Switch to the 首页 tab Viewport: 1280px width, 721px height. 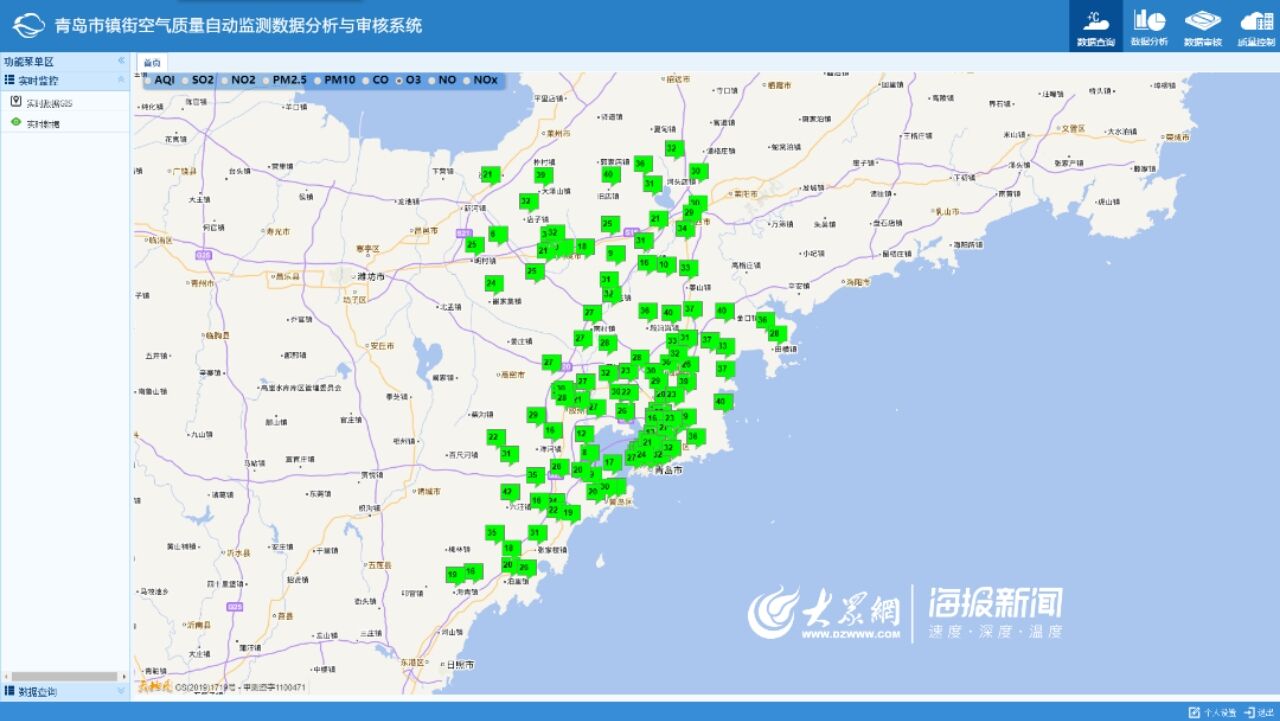click(x=151, y=62)
